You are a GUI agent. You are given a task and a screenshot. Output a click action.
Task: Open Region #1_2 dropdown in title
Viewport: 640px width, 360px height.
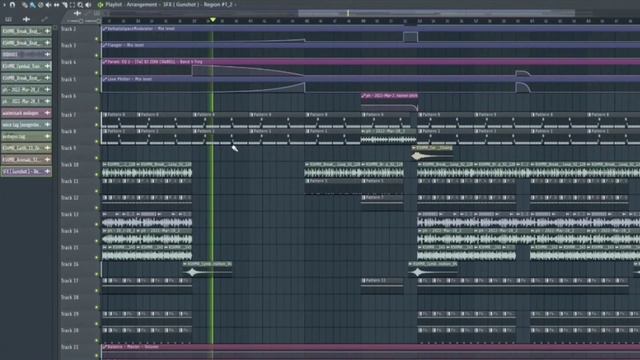tap(218, 5)
